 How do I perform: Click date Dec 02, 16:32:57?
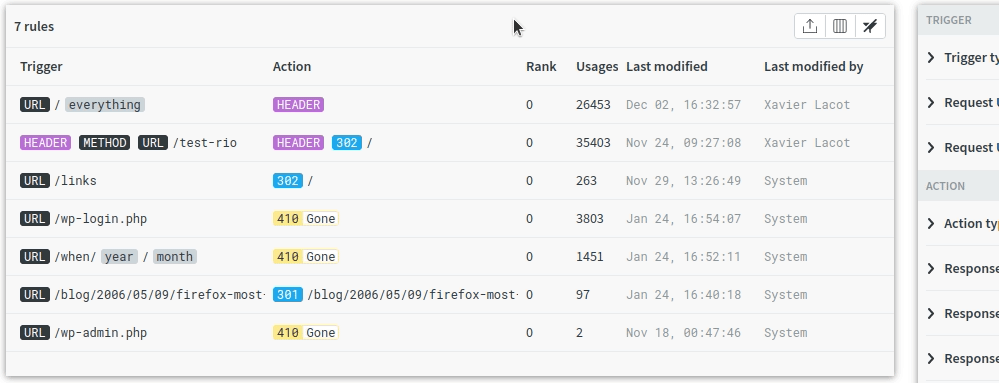(684, 105)
